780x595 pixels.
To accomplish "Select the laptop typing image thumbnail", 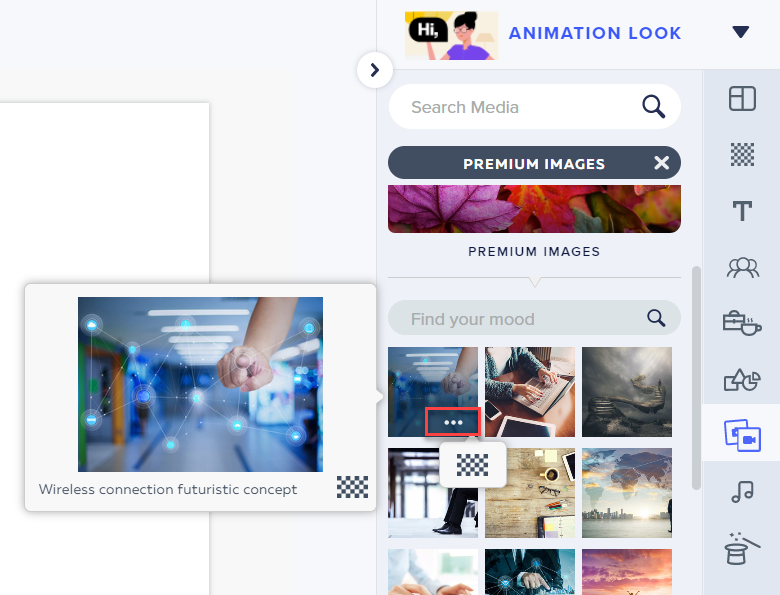I will (x=530, y=392).
